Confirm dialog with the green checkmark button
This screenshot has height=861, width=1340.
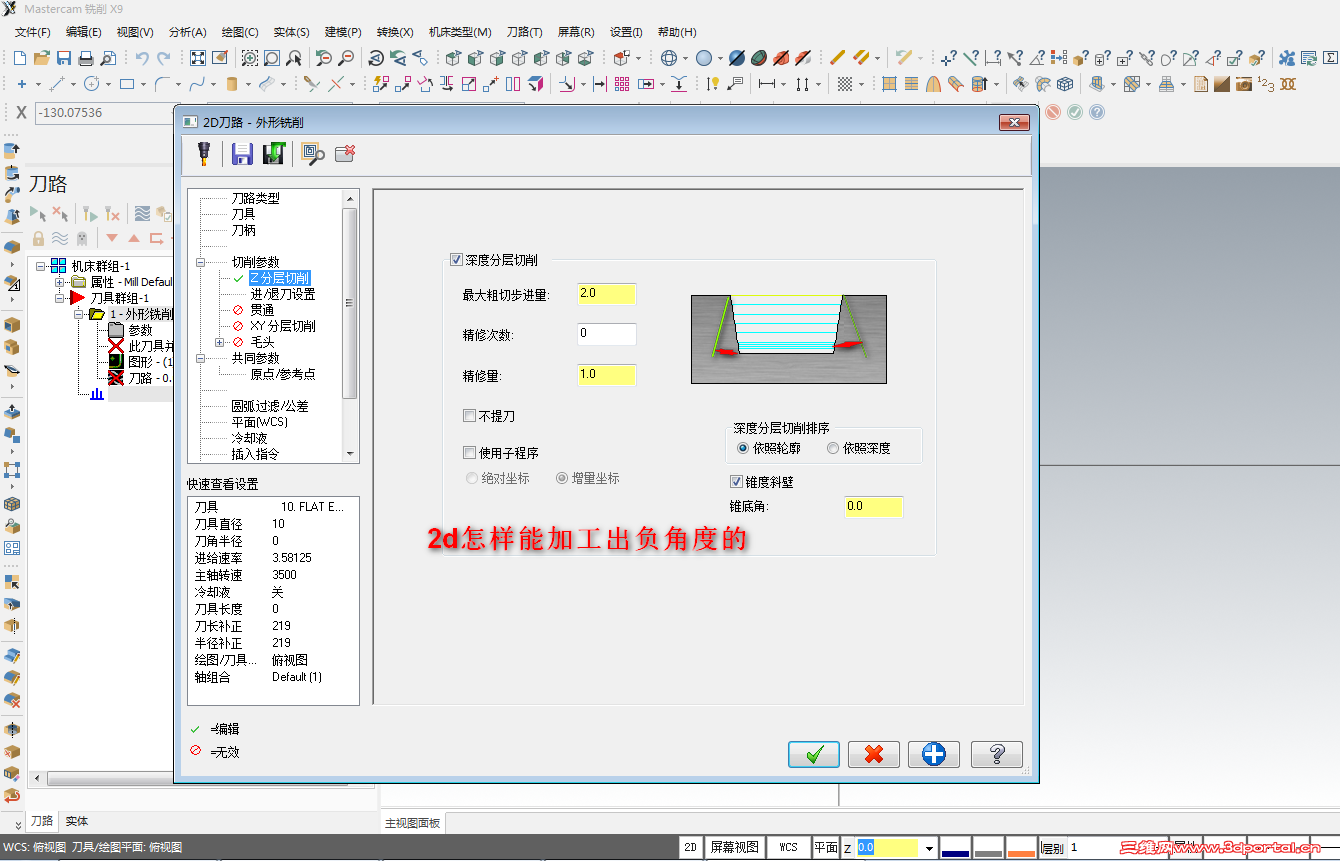[x=814, y=754]
